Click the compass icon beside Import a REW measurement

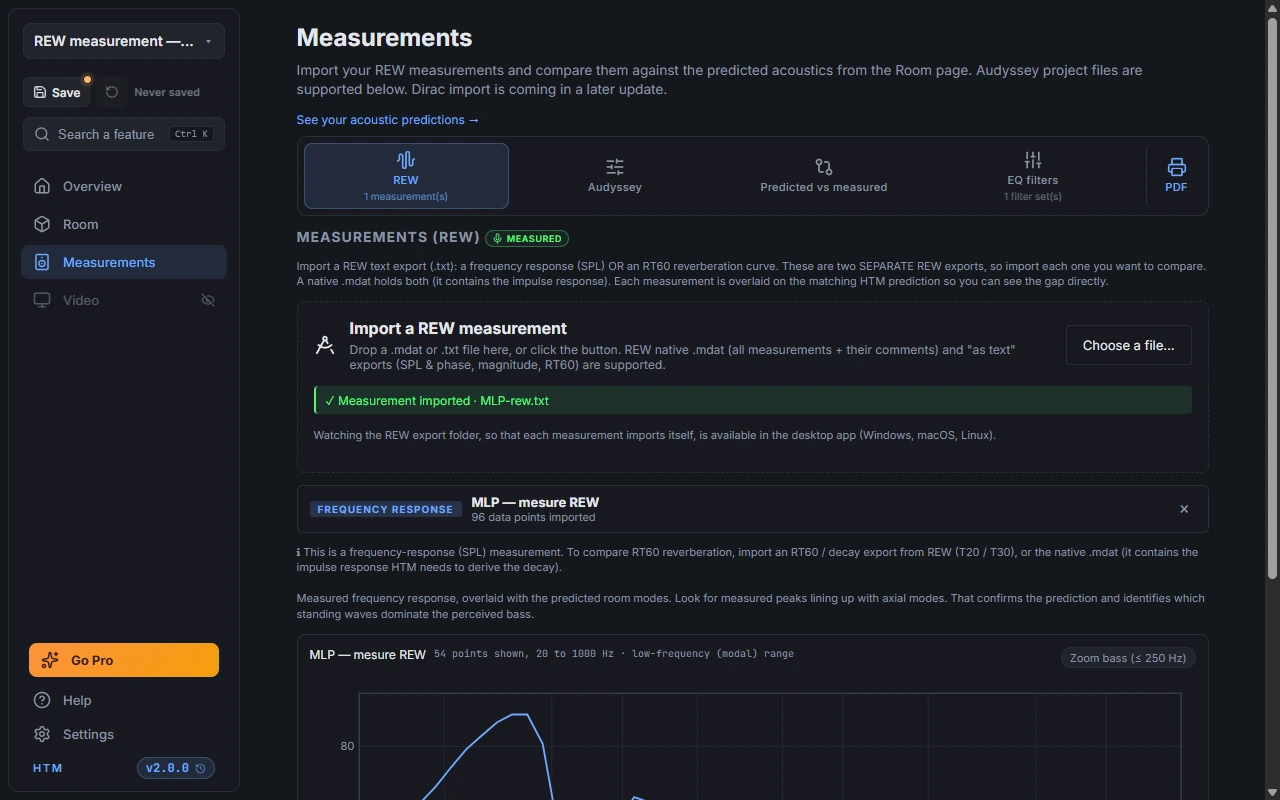(325, 346)
